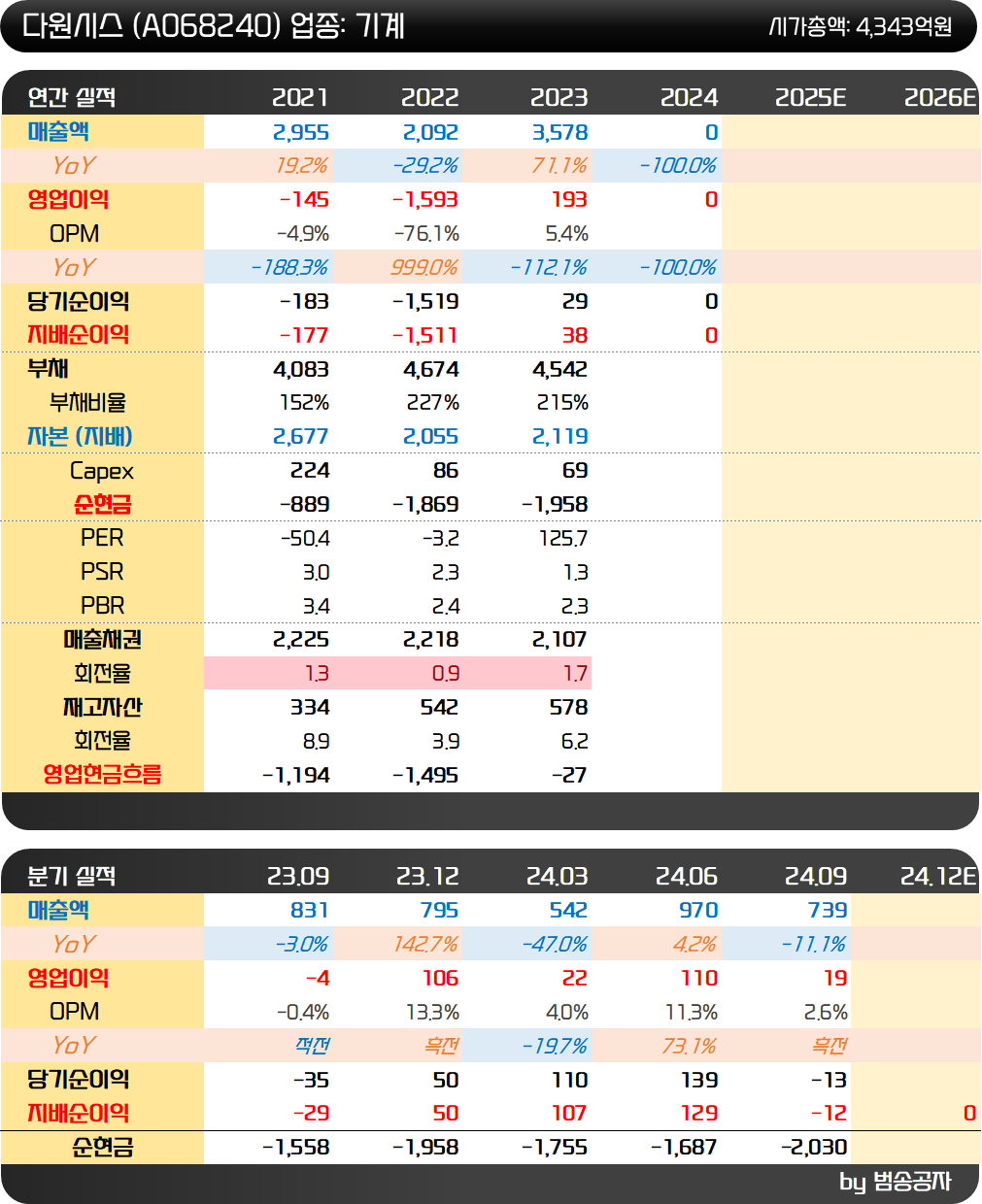Select quarterly YoY cell -47.0%
The width and height of the screenshot is (982, 1204).
(555, 945)
